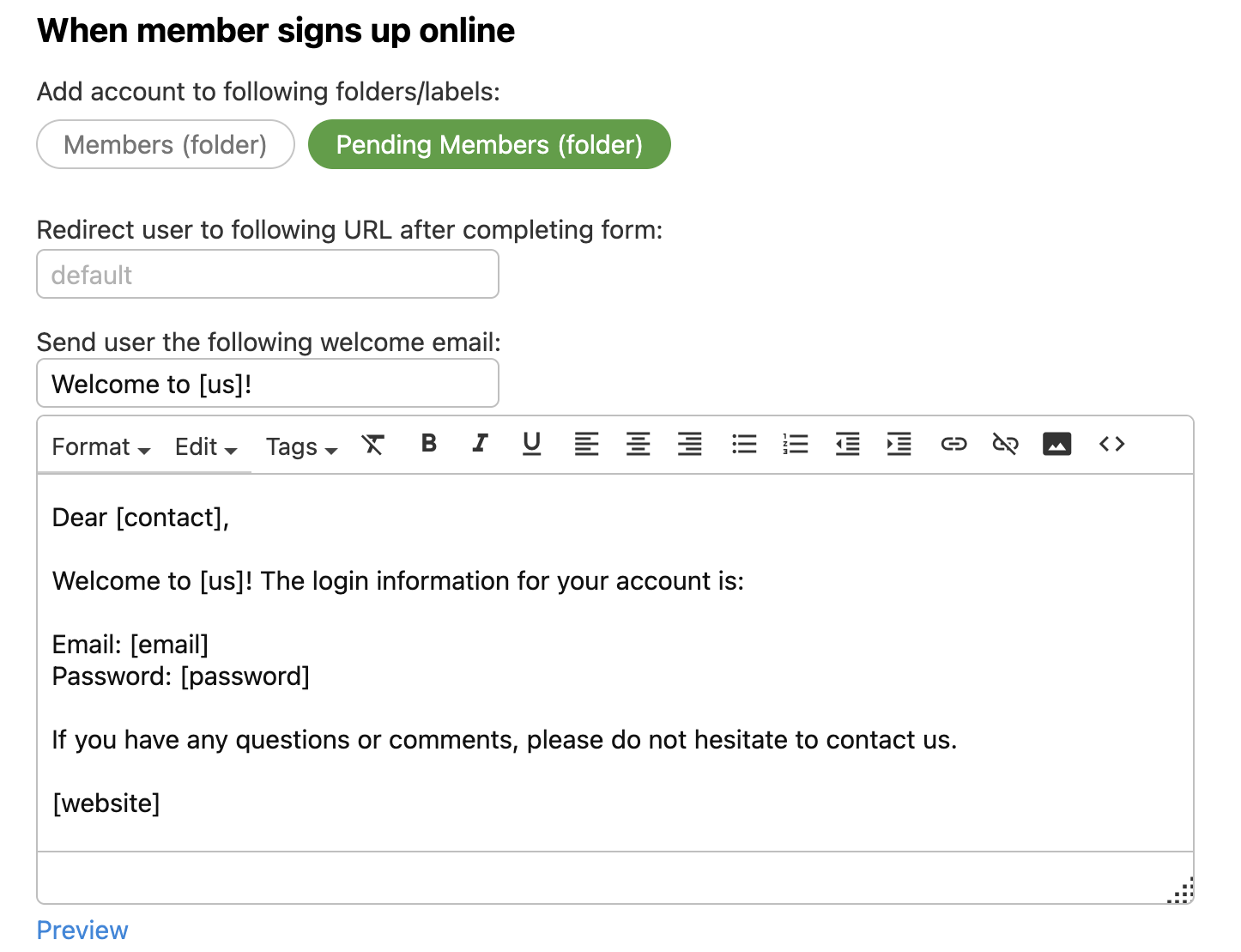Open the source code view

point(1111,445)
